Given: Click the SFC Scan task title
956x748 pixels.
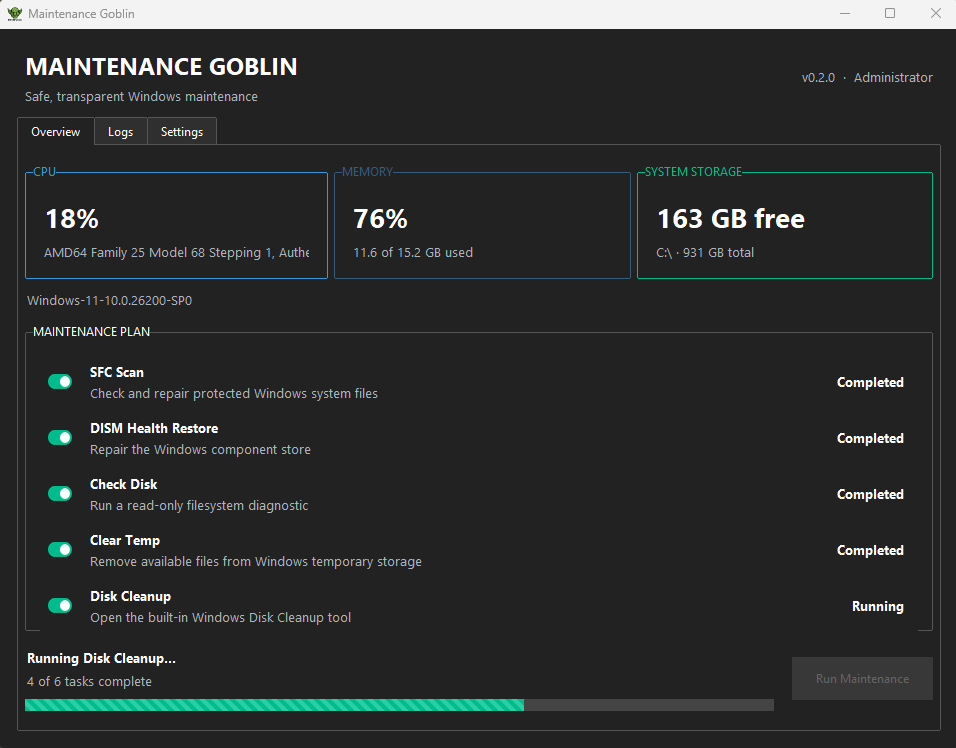Looking at the screenshot, I should 117,372.
